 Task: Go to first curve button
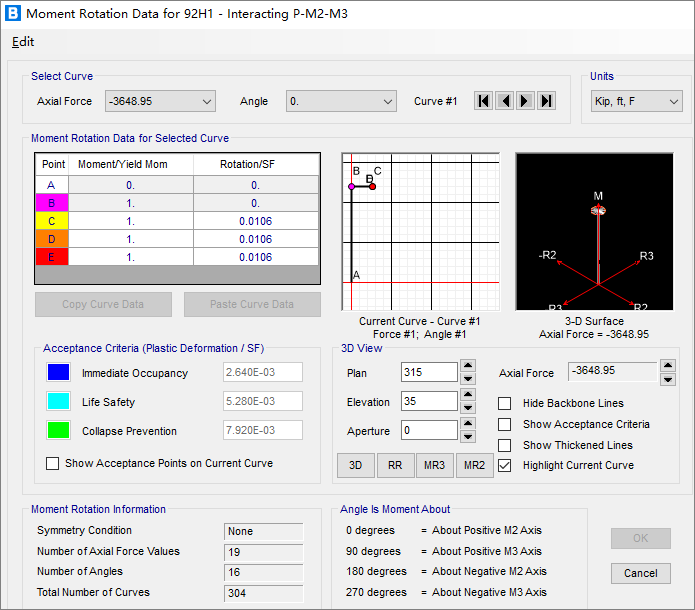(x=484, y=101)
